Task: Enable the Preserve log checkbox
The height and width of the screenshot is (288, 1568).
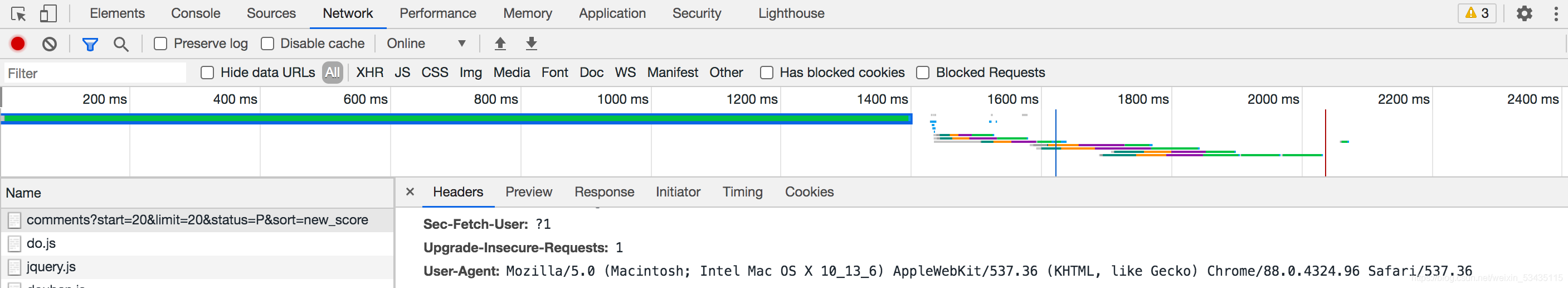Action: 160,44
